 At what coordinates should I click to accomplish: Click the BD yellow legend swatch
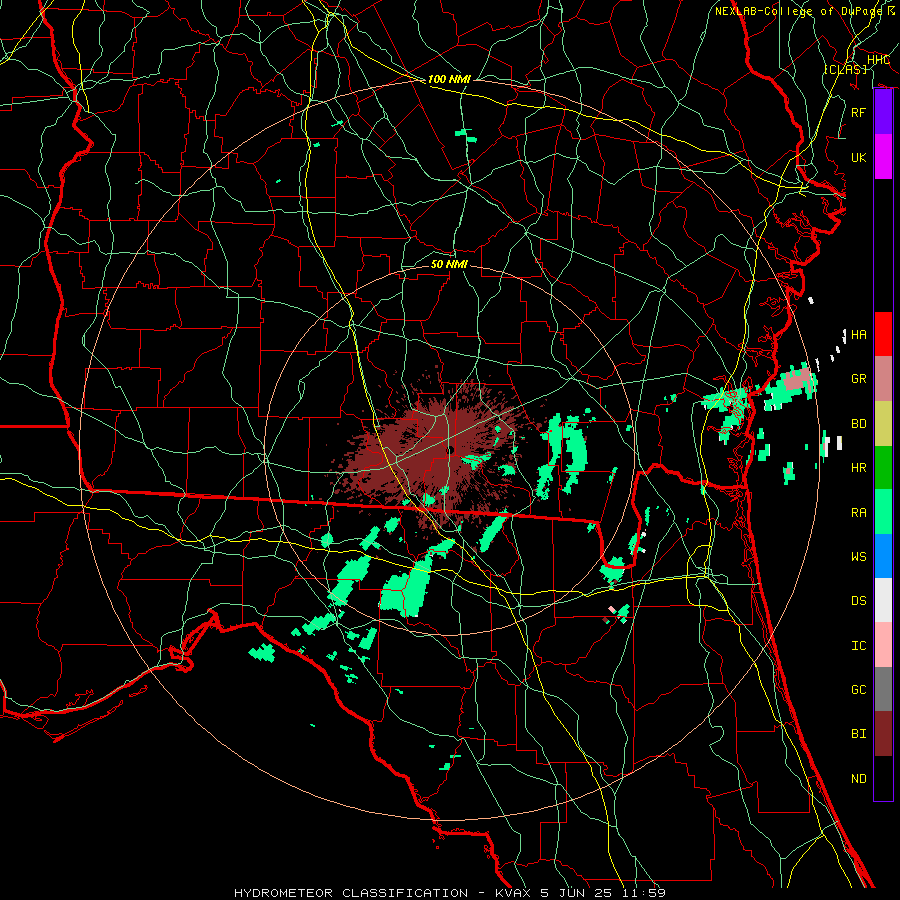point(883,423)
